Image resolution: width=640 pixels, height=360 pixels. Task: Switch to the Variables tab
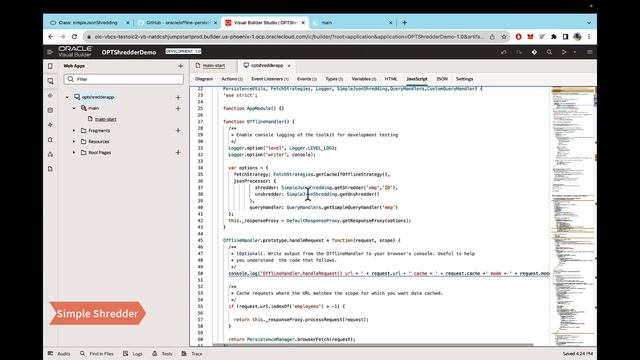click(364, 79)
